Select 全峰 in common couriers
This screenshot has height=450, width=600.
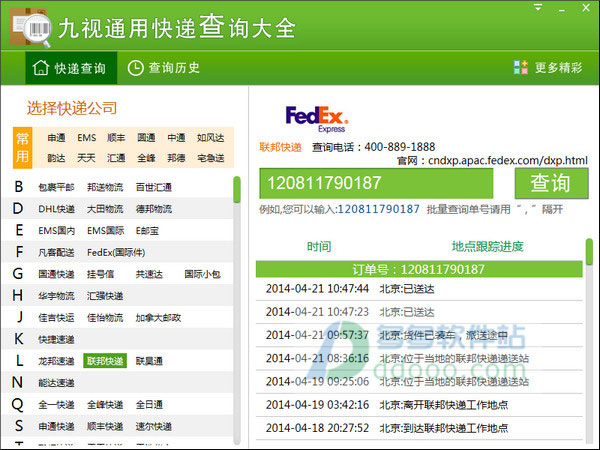tap(146, 158)
